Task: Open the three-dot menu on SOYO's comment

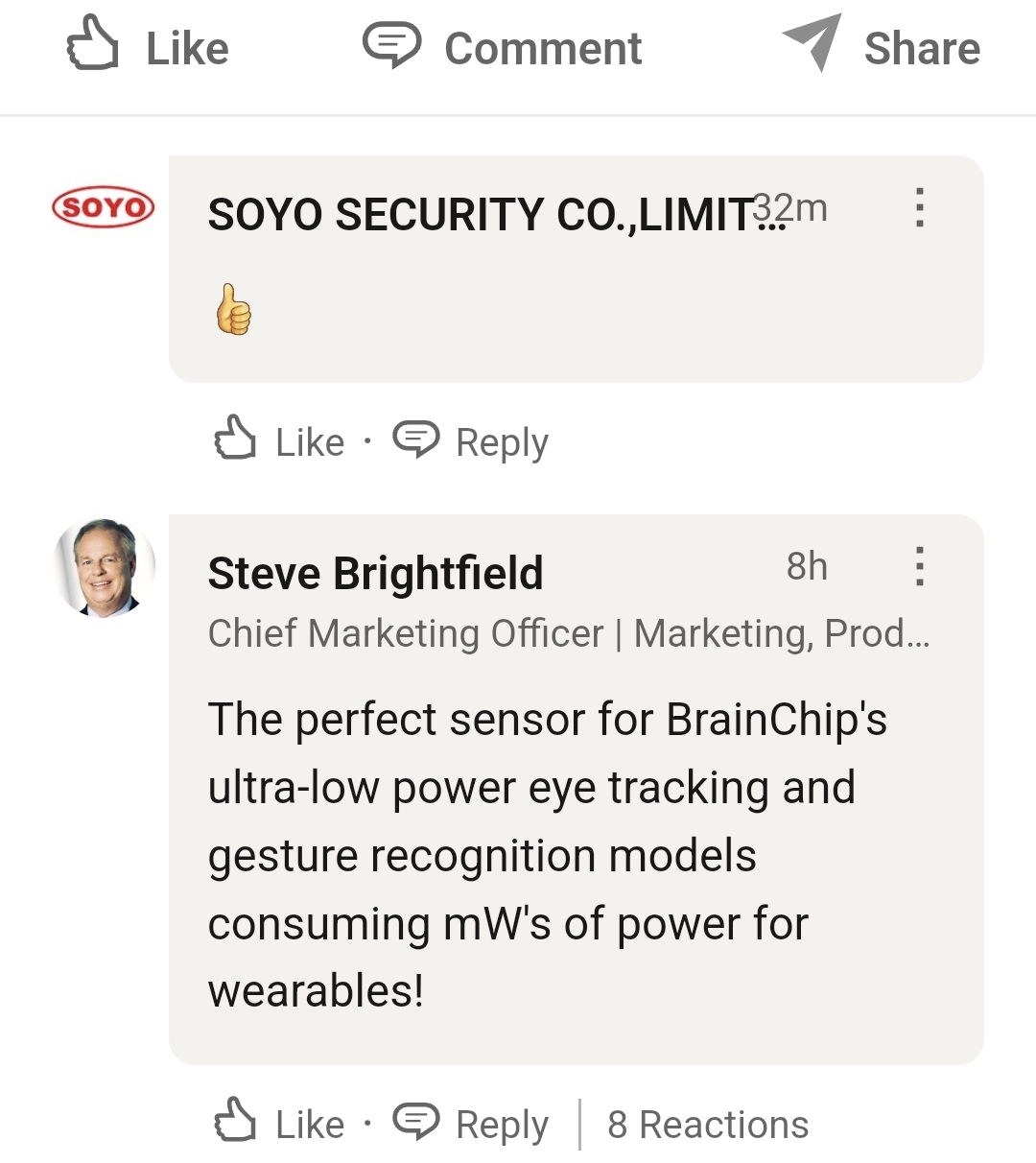Action: (x=919, y=207)
